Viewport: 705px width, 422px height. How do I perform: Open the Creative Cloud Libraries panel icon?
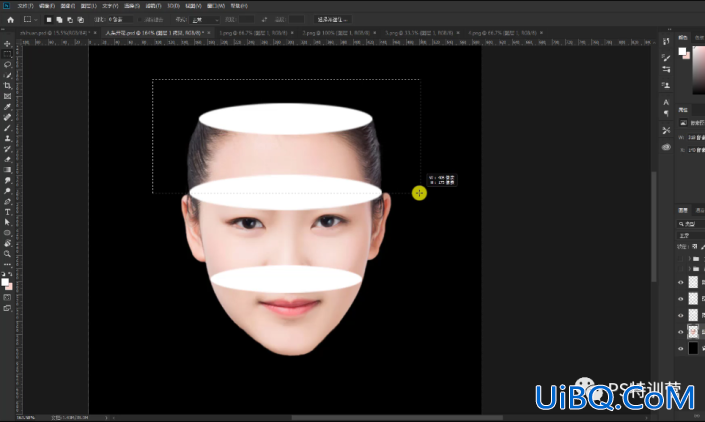(x=666, y=147)
